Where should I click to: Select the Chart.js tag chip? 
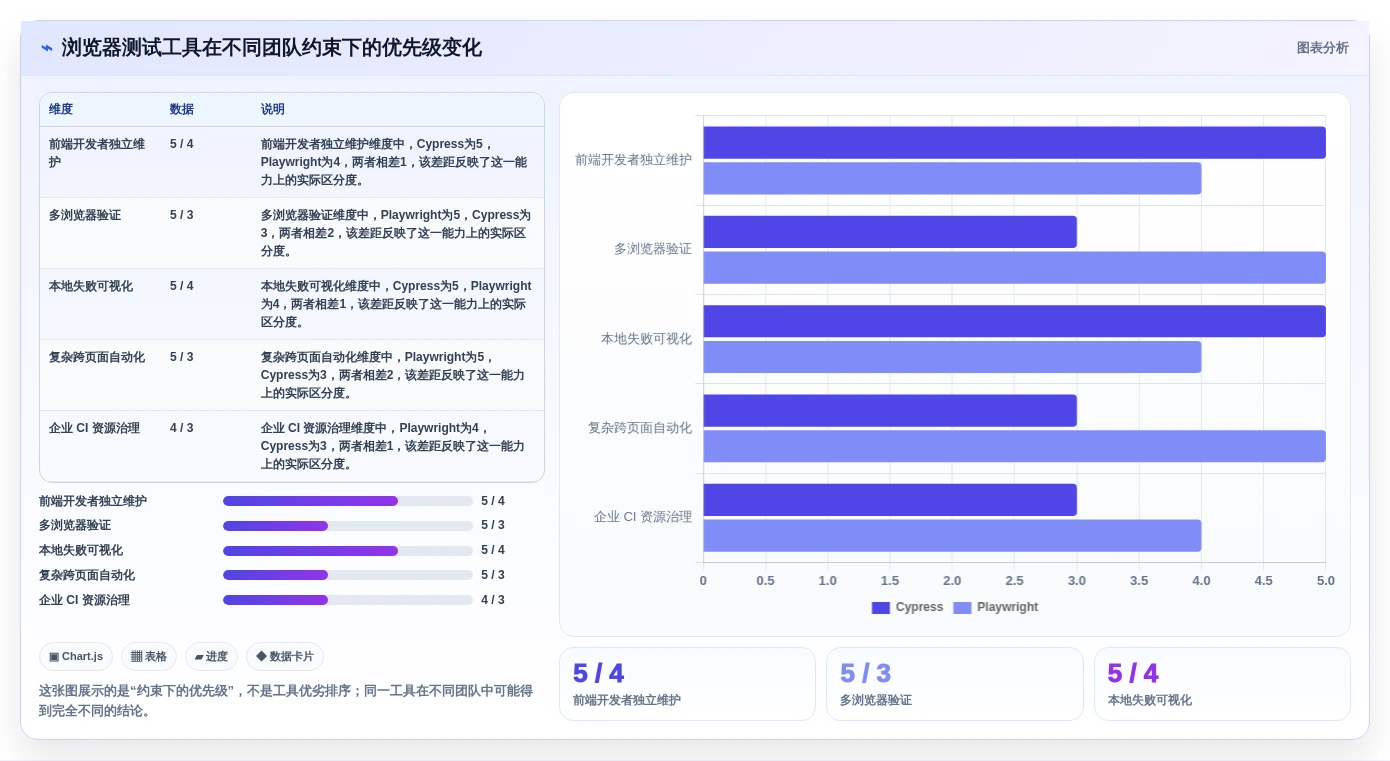tap(76, 657)
